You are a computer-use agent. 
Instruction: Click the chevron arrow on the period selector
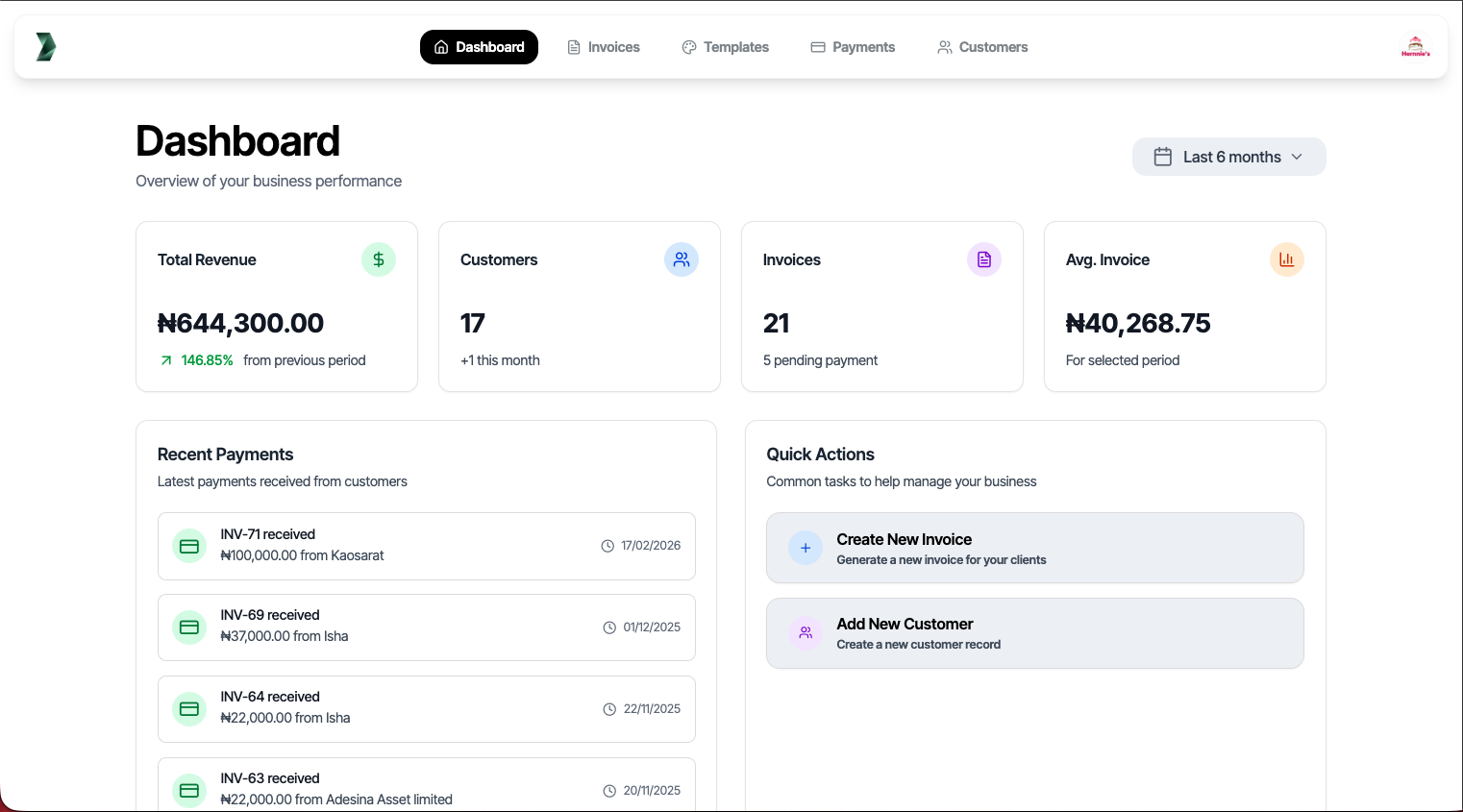click(1297, 157)
